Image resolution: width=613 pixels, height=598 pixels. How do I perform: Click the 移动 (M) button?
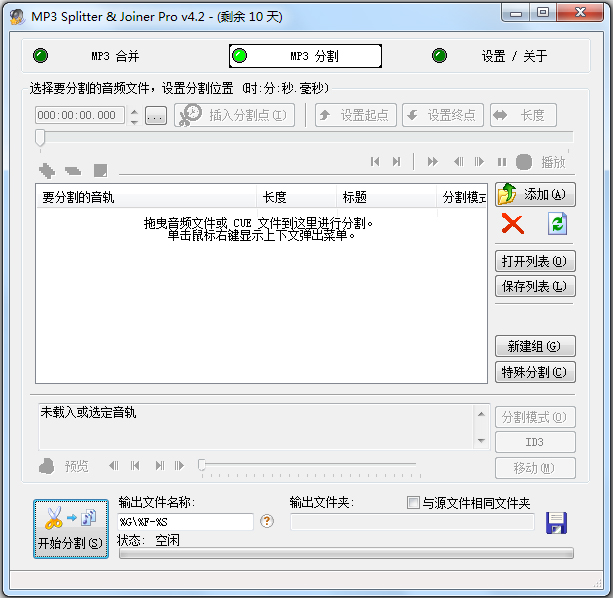[x=535, y=468]
